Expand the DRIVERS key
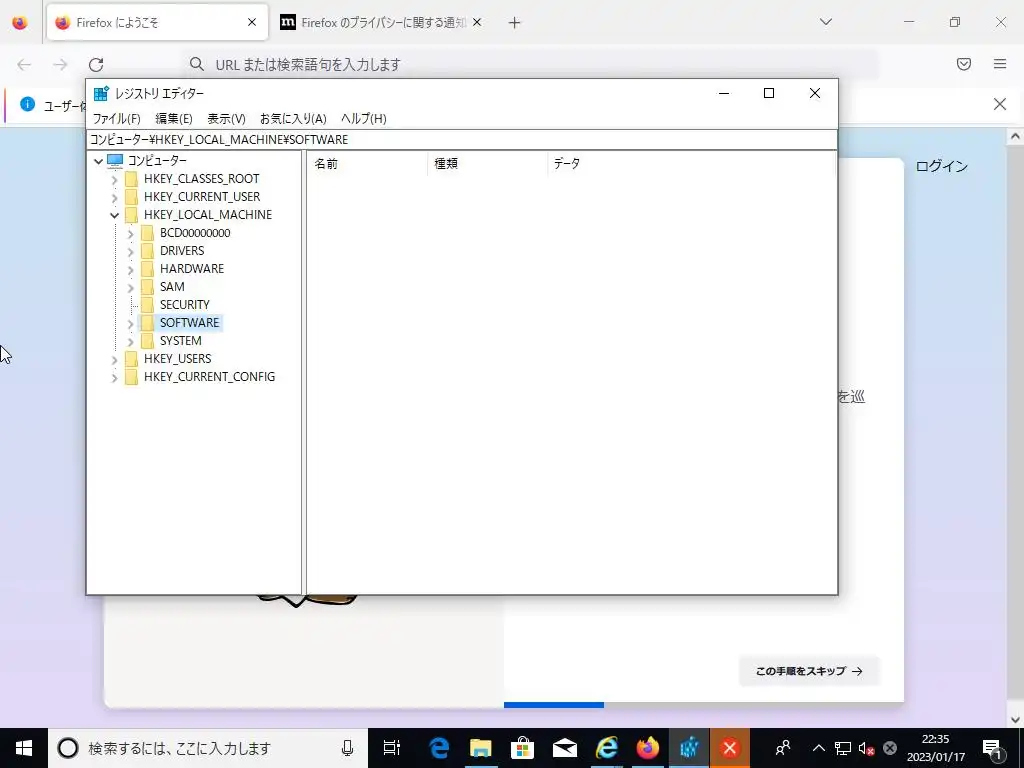 (131, 251)
